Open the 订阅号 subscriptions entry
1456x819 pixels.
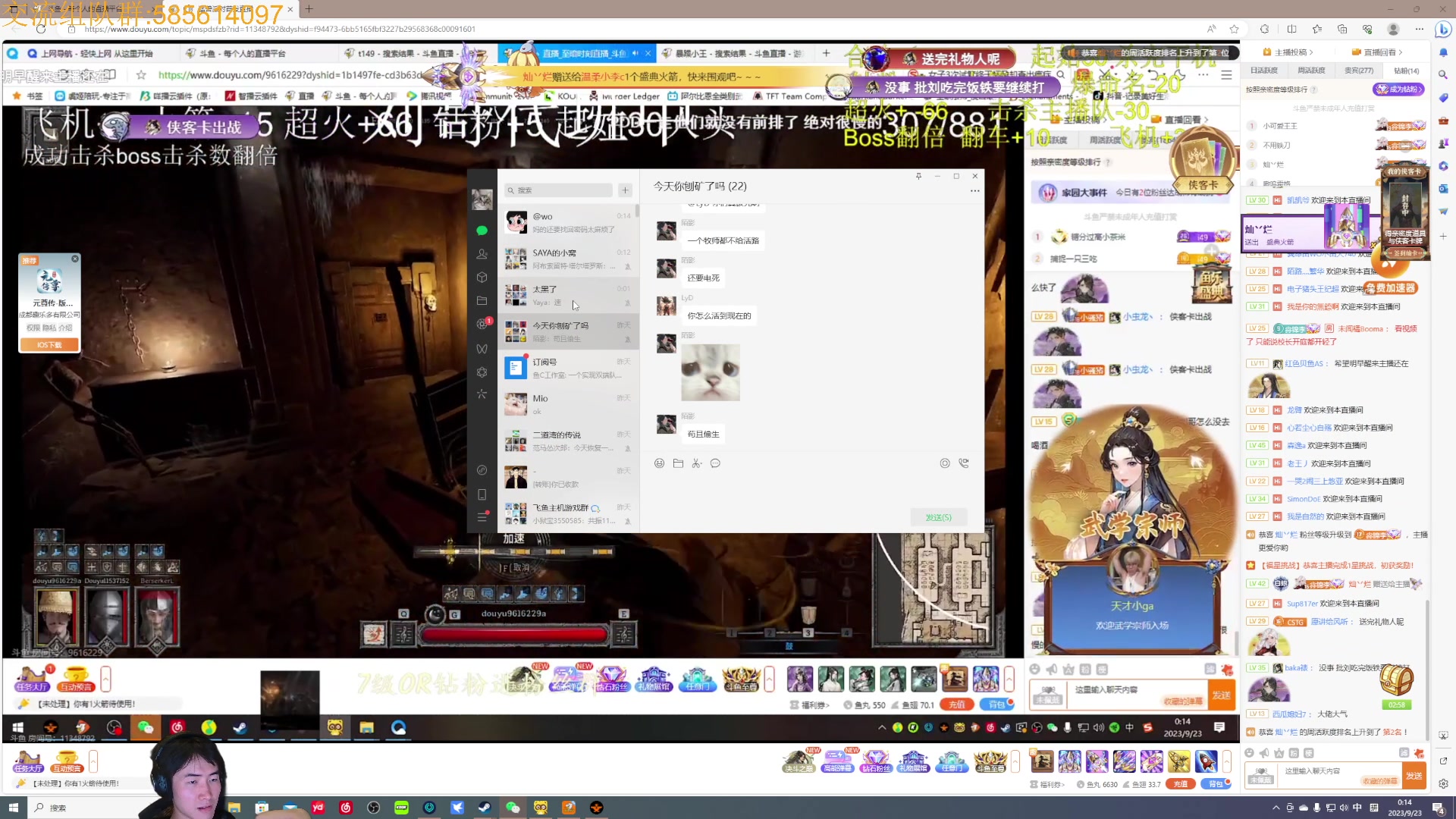click(x=568, y=368)
